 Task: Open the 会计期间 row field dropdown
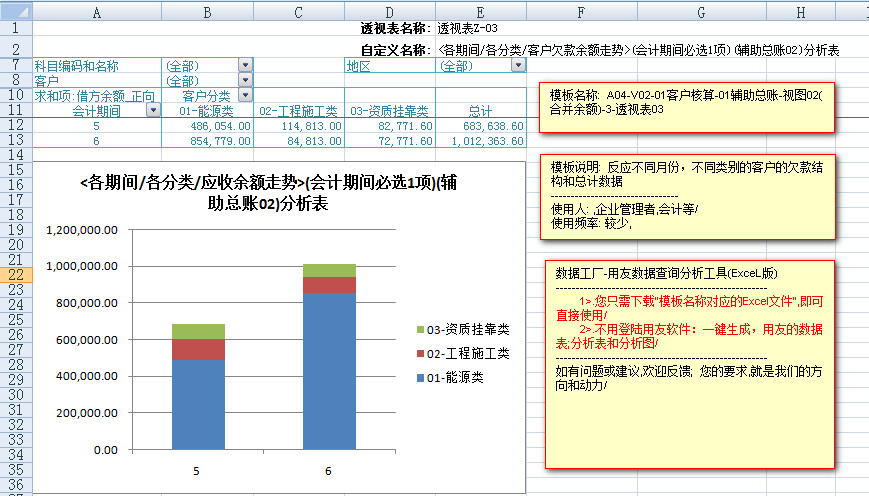pyautogui.click(x=153, y=111)
